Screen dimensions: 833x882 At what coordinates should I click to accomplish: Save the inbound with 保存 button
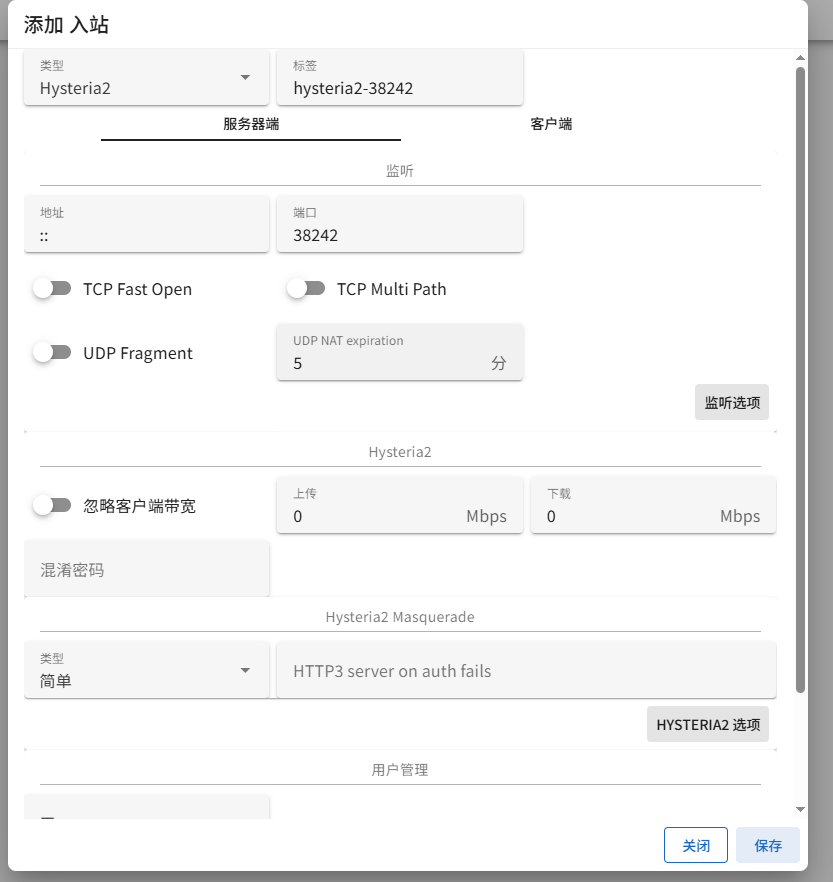[x=768, y=845]
